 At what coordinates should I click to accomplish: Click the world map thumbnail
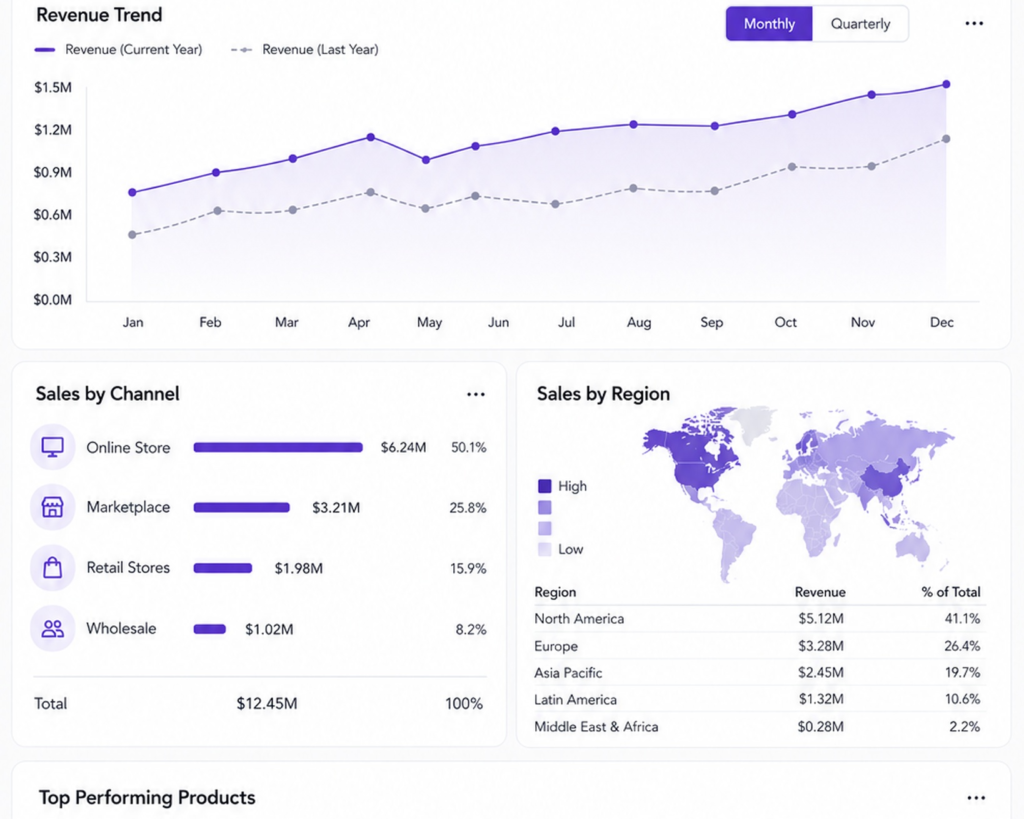[798, 494]
